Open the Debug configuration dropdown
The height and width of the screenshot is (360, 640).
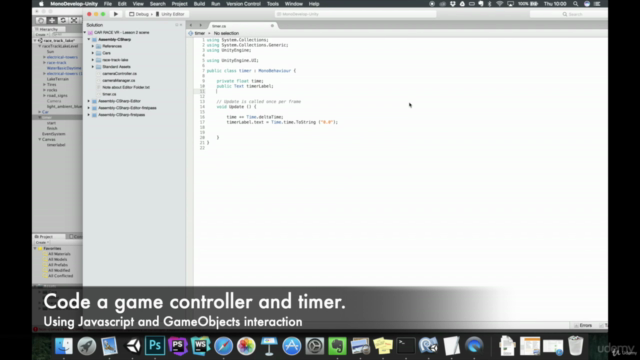click(x=139, y=14)
